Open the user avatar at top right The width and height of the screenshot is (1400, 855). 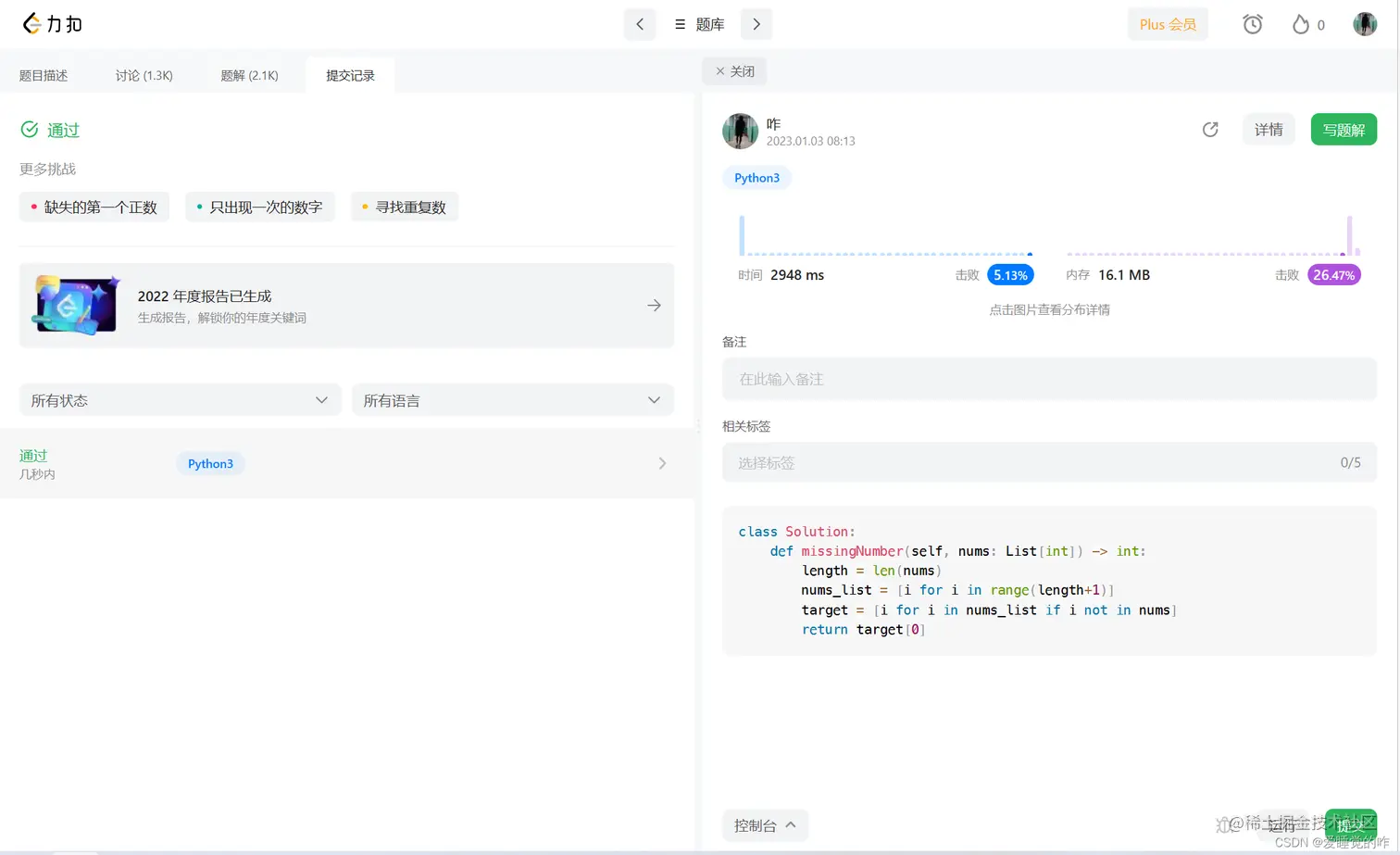click(1365, 24)
